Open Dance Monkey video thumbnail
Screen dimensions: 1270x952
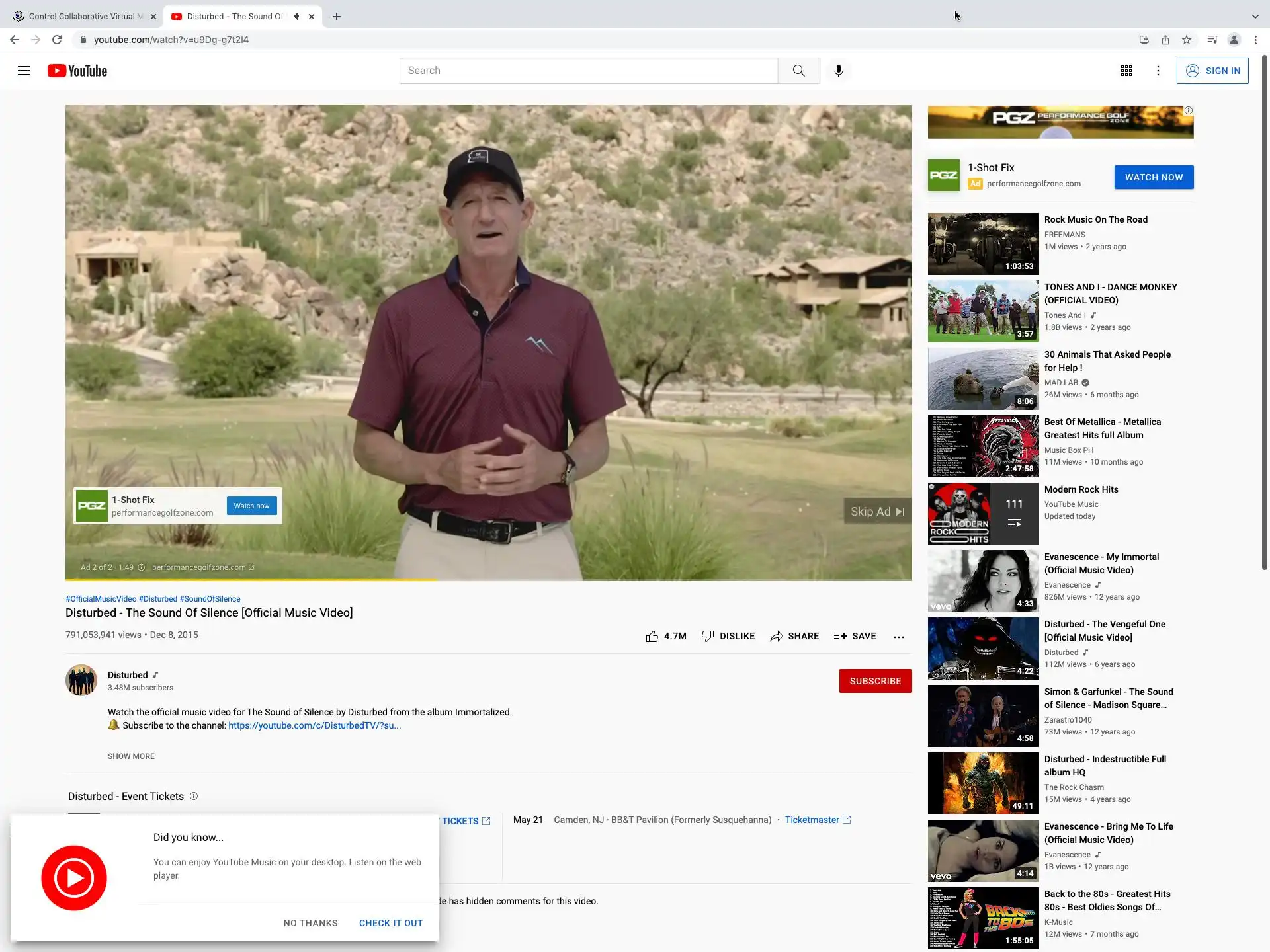pos(983,311)
